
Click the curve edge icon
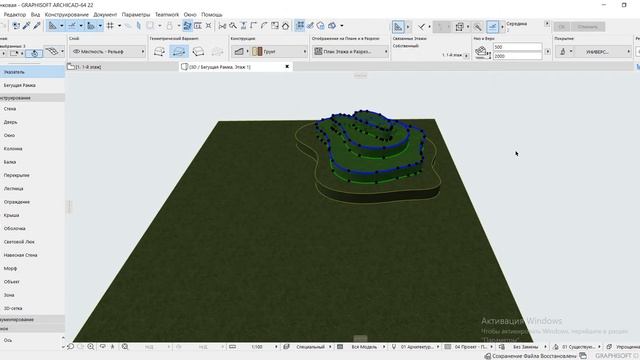[x=264, y=26]
